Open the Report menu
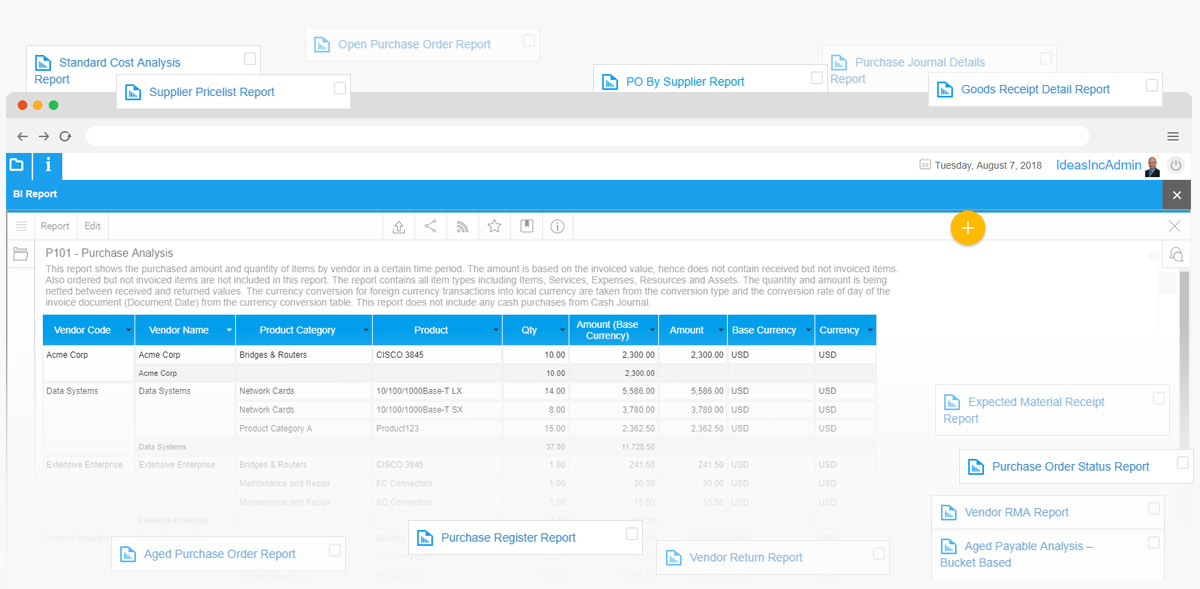This screenshot has width=1200, height=589. coord(55,227)
